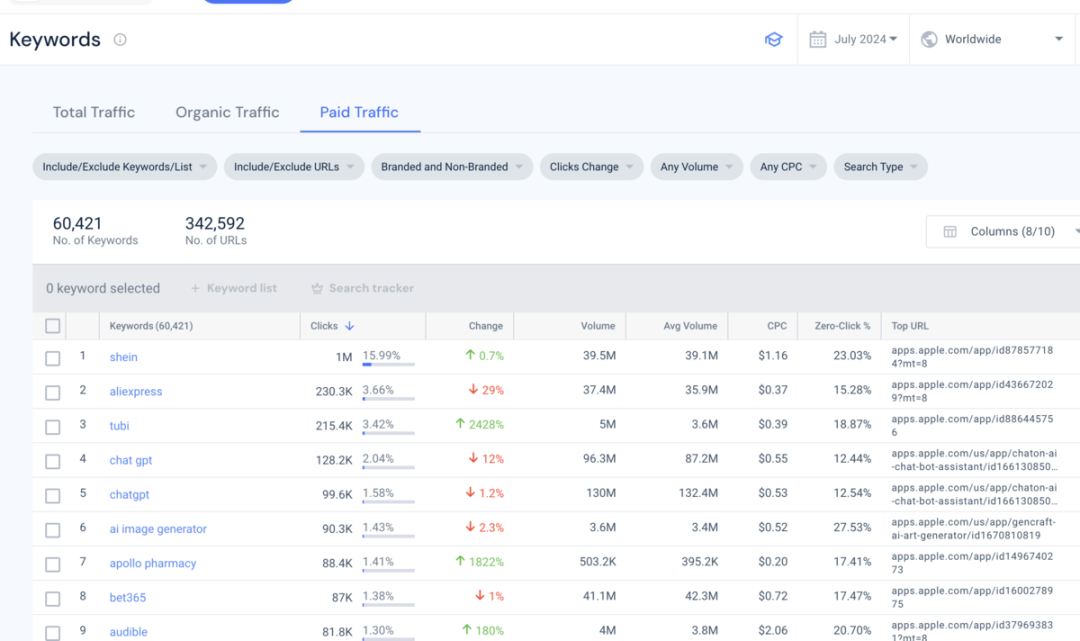The image size is (1080, 641).
Task: Open the Search Type filter
Action: (880, 167)
